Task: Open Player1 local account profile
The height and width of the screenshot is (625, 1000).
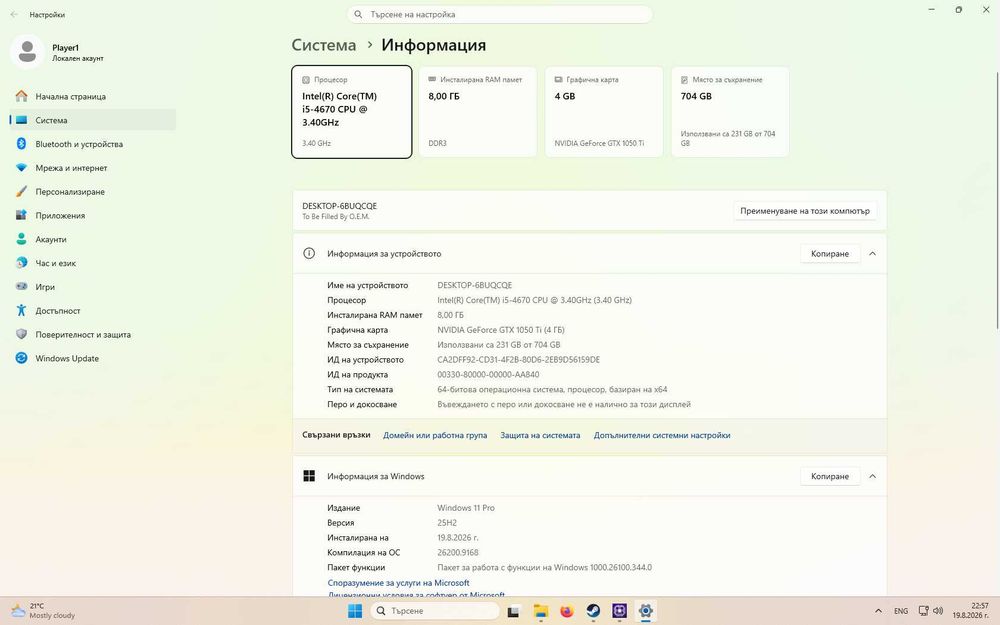Action: [x=57, y=52]
